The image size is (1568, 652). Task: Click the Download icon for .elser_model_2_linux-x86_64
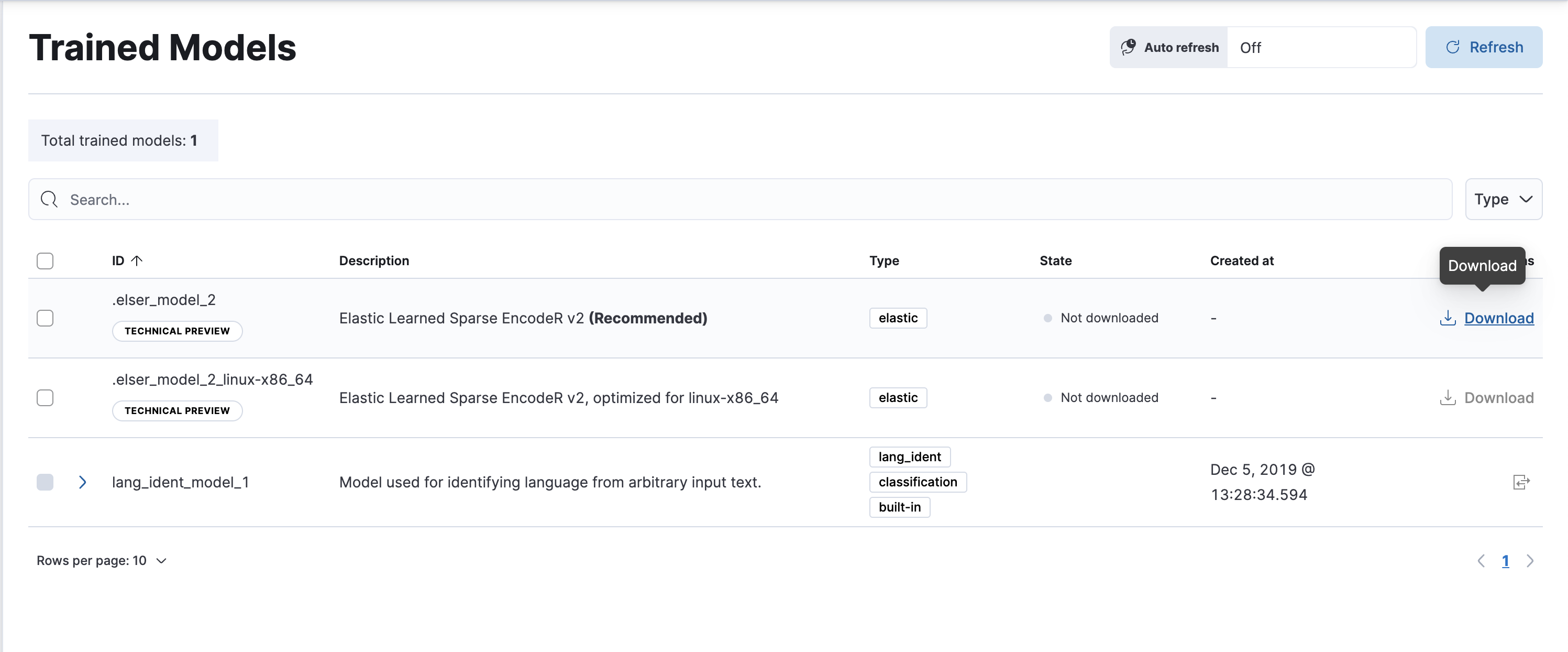pos(1447,397)
